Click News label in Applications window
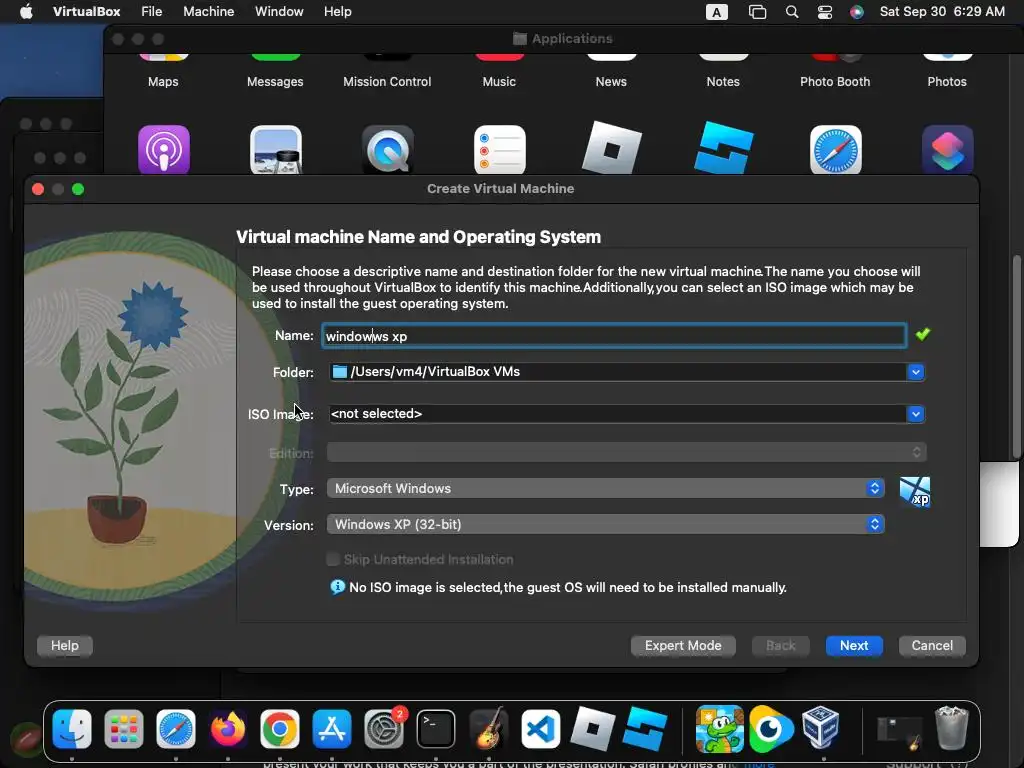This screenshot has width=1024, height=768. (x=611, y=82)
